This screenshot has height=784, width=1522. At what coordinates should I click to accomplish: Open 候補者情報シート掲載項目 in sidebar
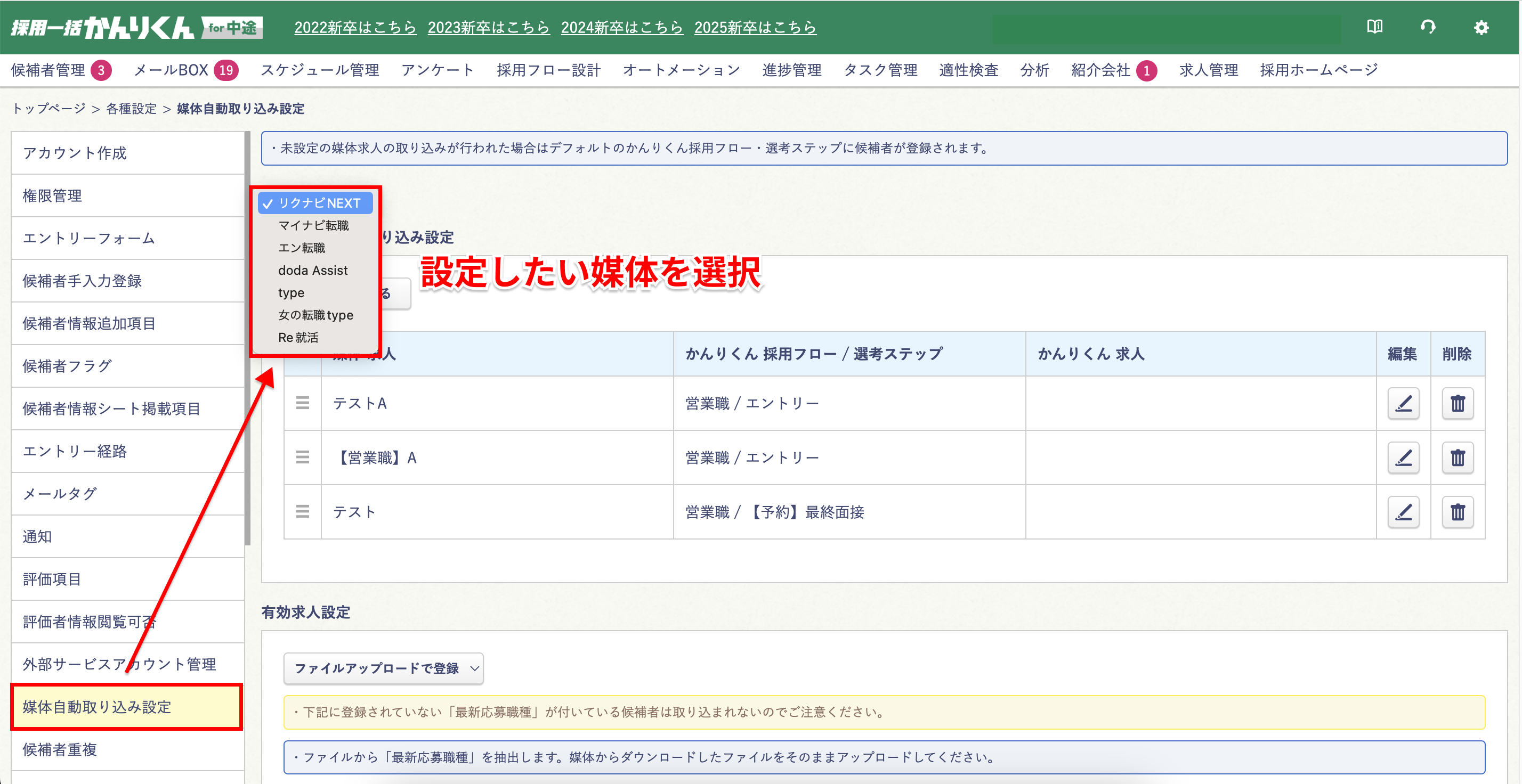127,409
